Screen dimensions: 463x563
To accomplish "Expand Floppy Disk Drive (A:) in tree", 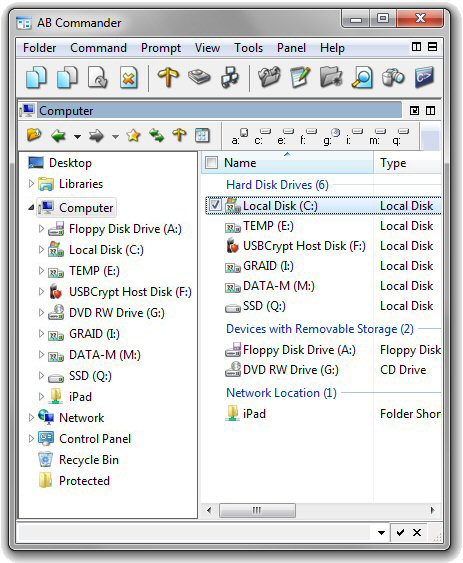I will [41, 228].
